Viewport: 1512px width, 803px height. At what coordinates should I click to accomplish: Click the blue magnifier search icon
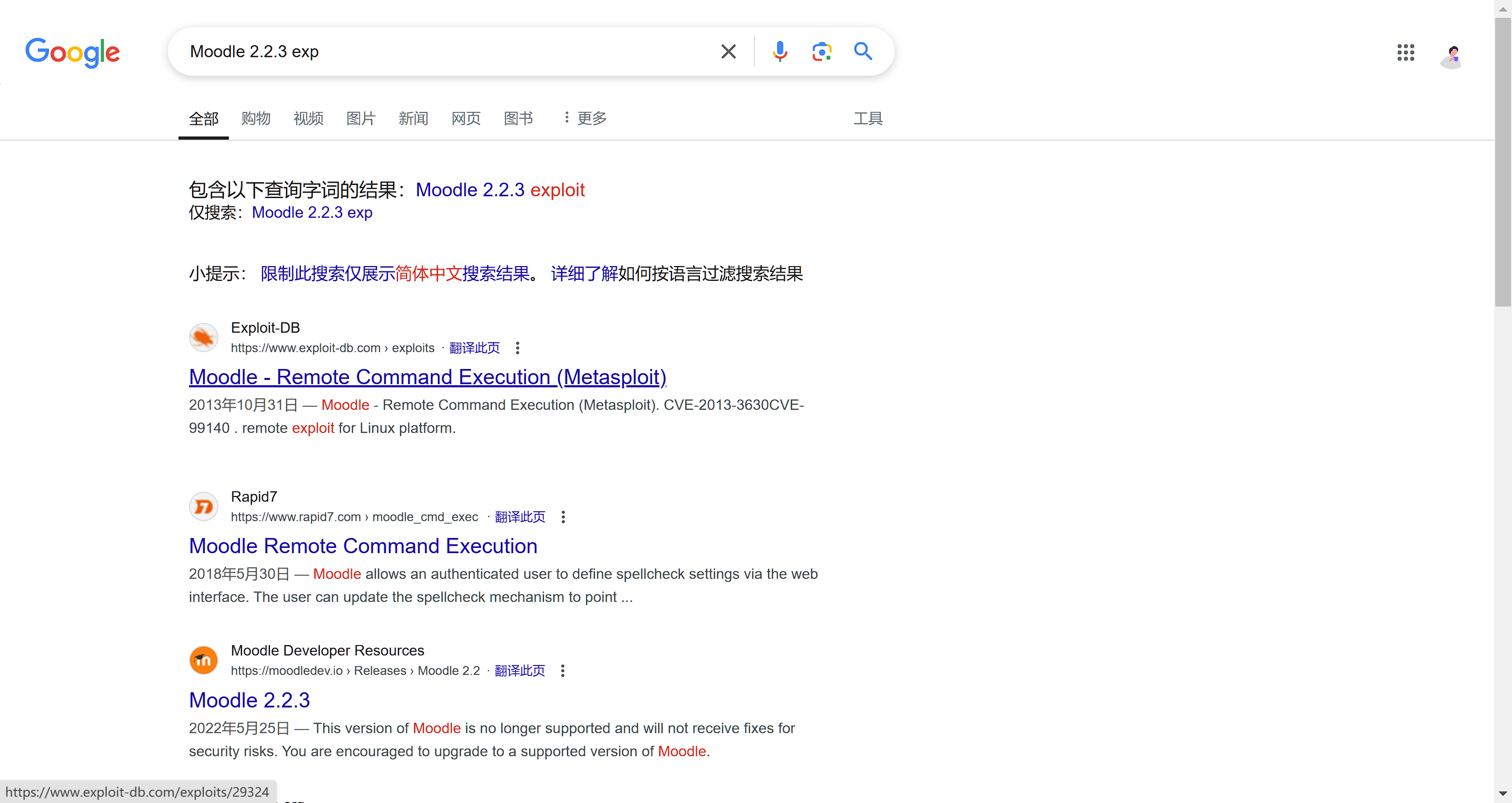[x=863, y=51]
